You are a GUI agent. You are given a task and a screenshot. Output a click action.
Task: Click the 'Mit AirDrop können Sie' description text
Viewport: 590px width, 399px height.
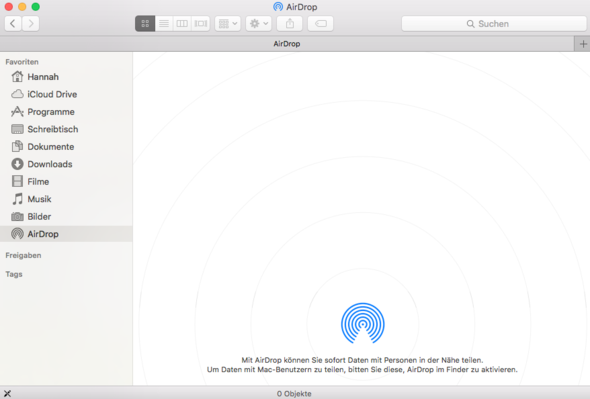(362, 360)
